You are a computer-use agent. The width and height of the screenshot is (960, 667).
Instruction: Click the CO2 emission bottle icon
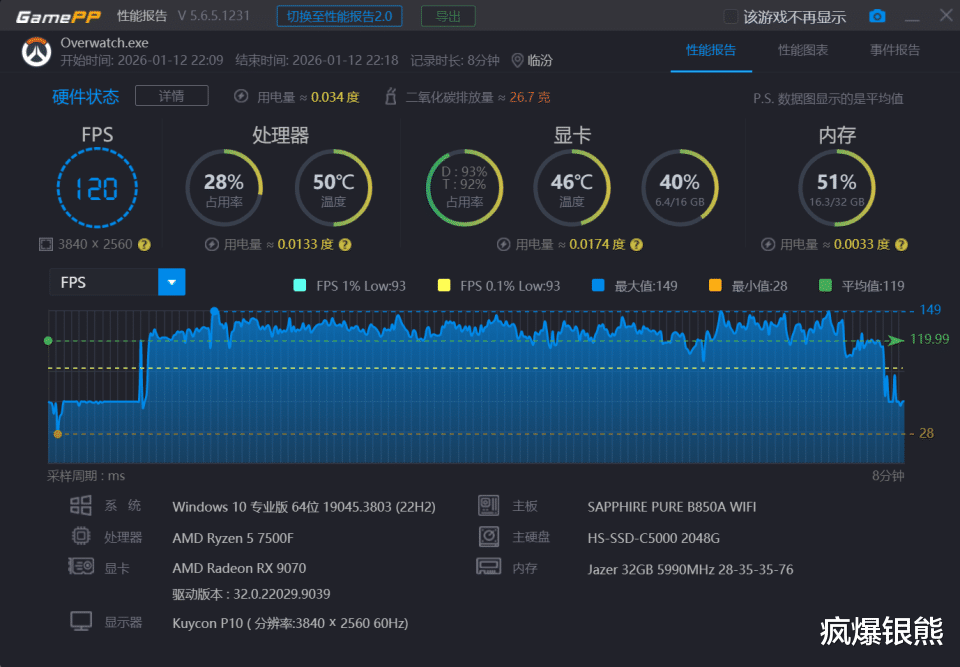click(391, 96)
